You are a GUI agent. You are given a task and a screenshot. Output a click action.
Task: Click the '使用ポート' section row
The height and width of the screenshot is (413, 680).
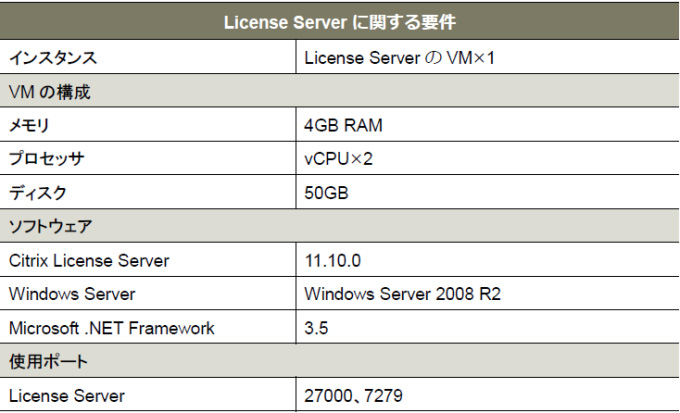(x=340, y=361)
